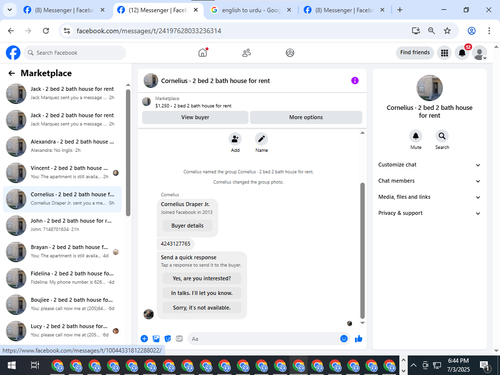500x375 pixels.
Task: Mute the conversation using the bell icon
Action: coord(416,136)
